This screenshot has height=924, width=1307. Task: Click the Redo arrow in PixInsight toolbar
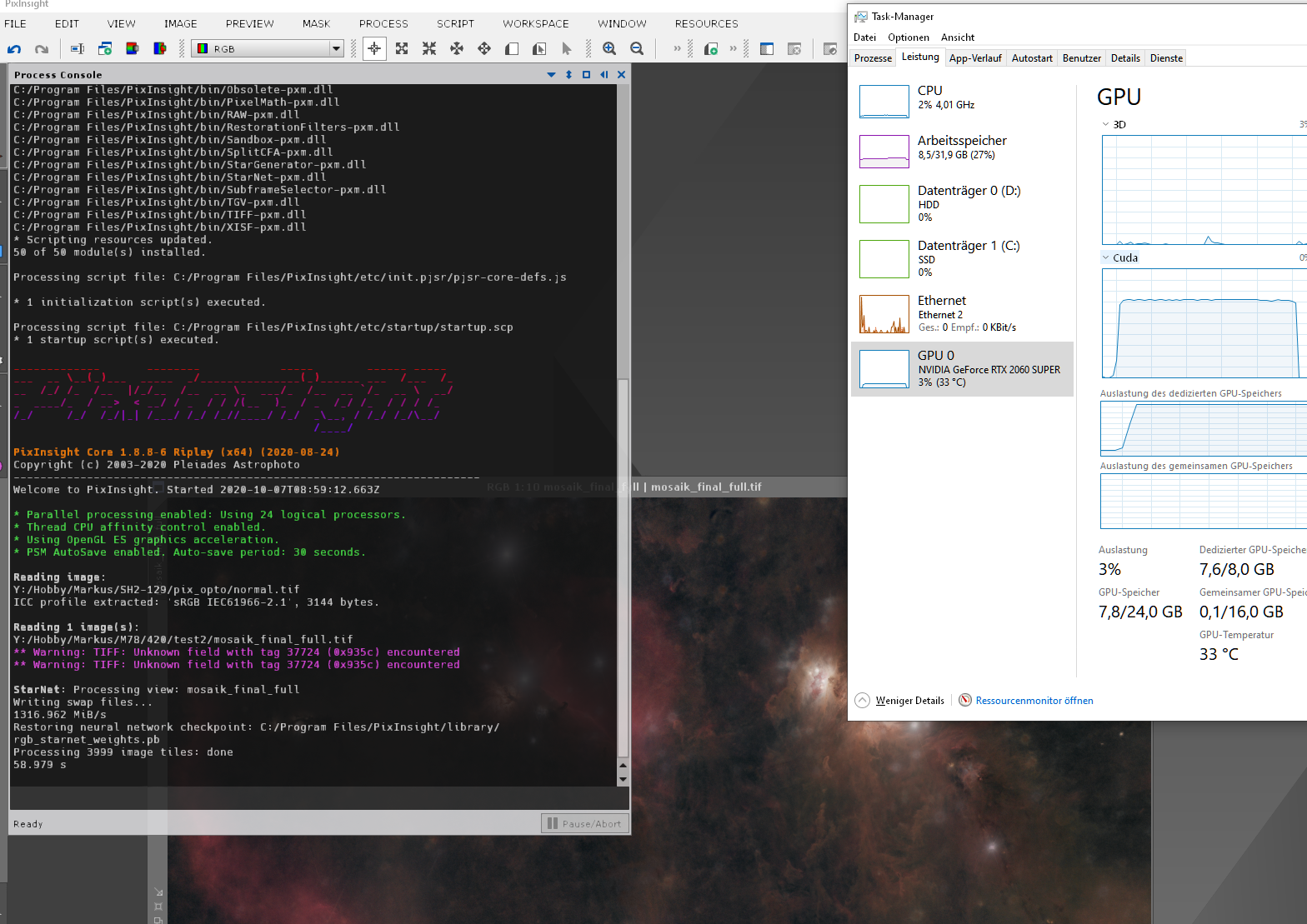tap(42, 49)
